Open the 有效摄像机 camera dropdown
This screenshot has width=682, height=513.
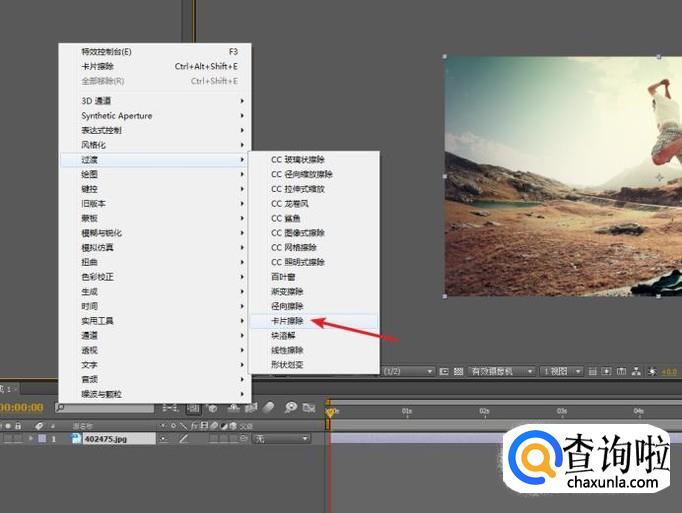[500, 371]
